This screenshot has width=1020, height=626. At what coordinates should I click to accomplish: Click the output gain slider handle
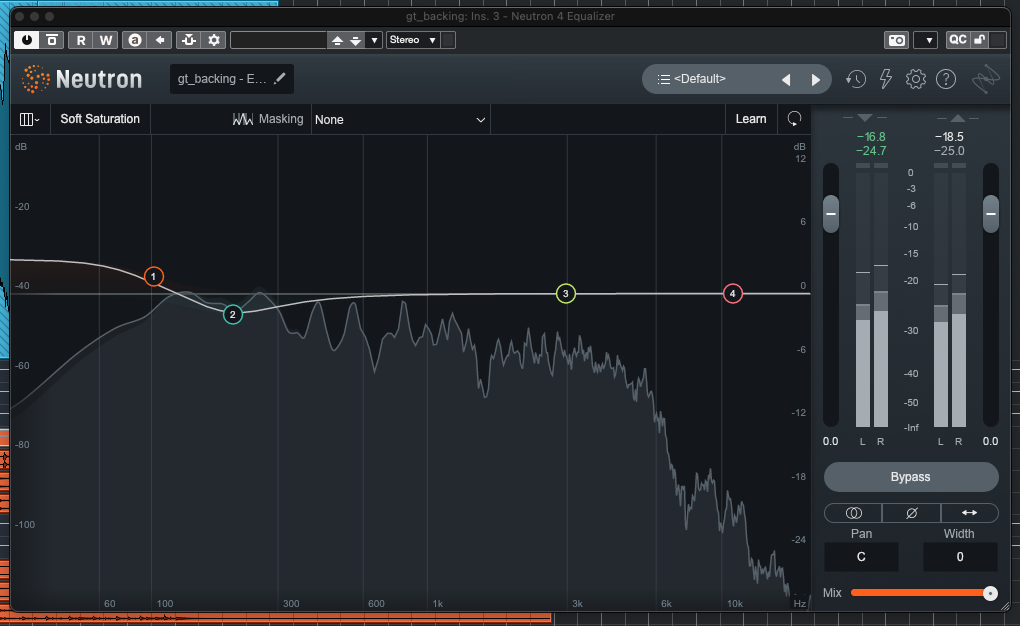click(990, 213)
